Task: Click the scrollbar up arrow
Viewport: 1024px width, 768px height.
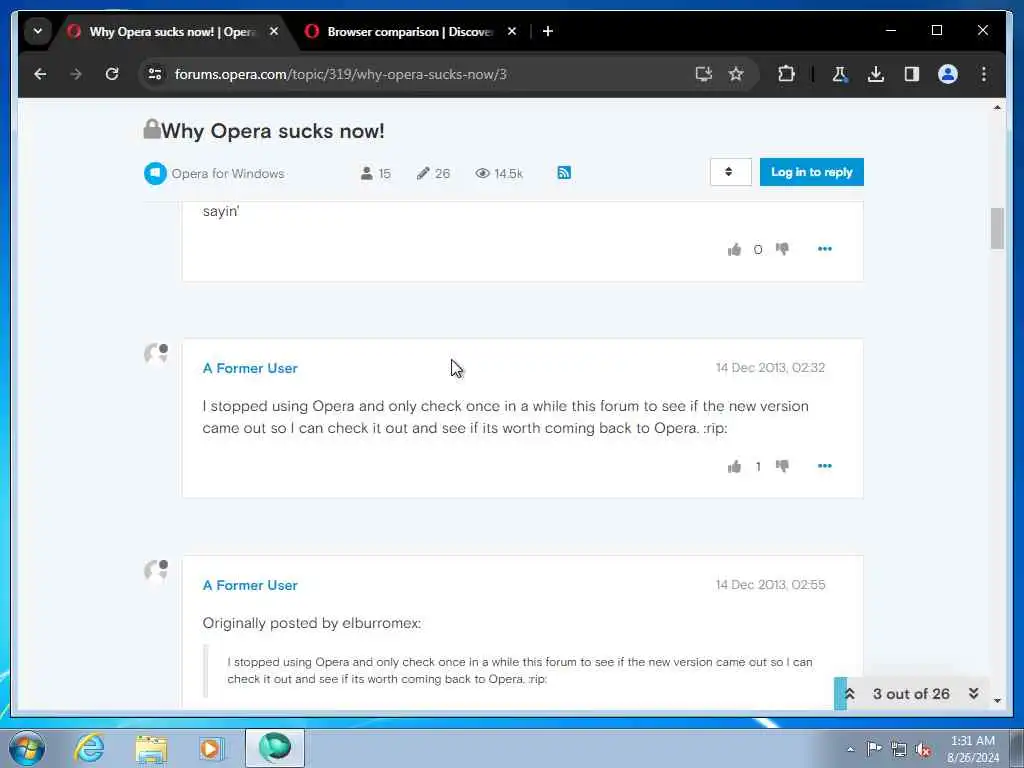Action: click(997, 107)
